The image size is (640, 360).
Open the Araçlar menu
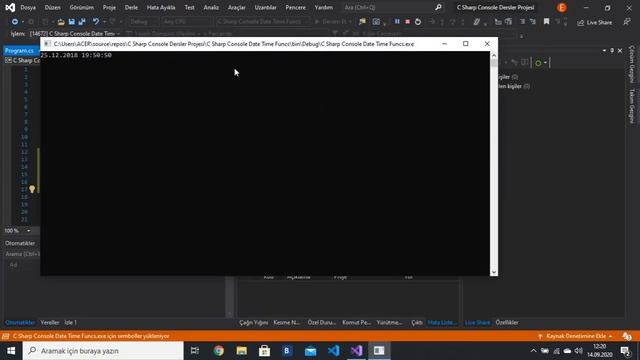tap(237, 7)
